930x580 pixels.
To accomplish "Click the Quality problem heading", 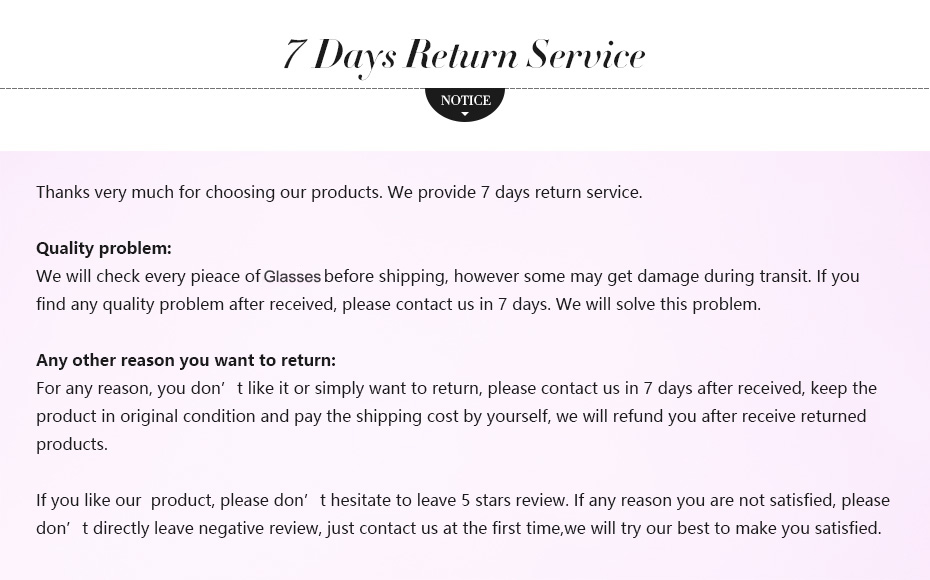I will (x=104, y=248).
